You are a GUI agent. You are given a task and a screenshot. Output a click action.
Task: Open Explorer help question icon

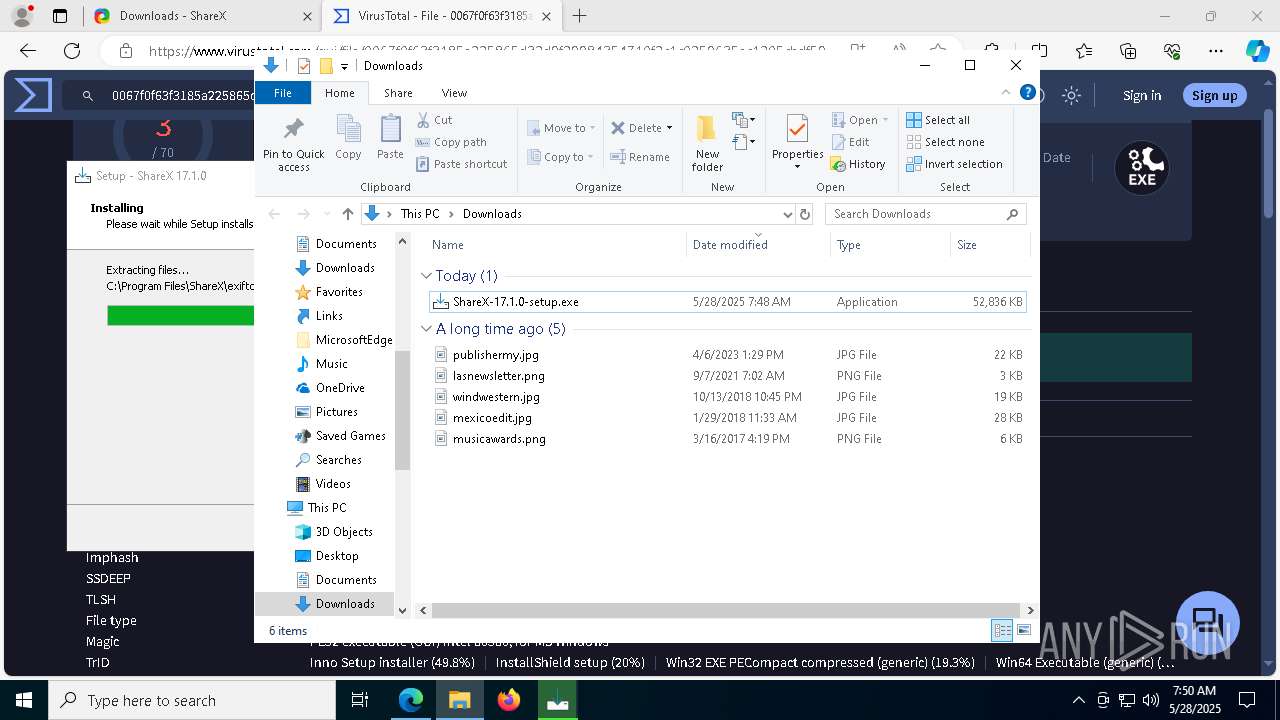point(1027,92)
